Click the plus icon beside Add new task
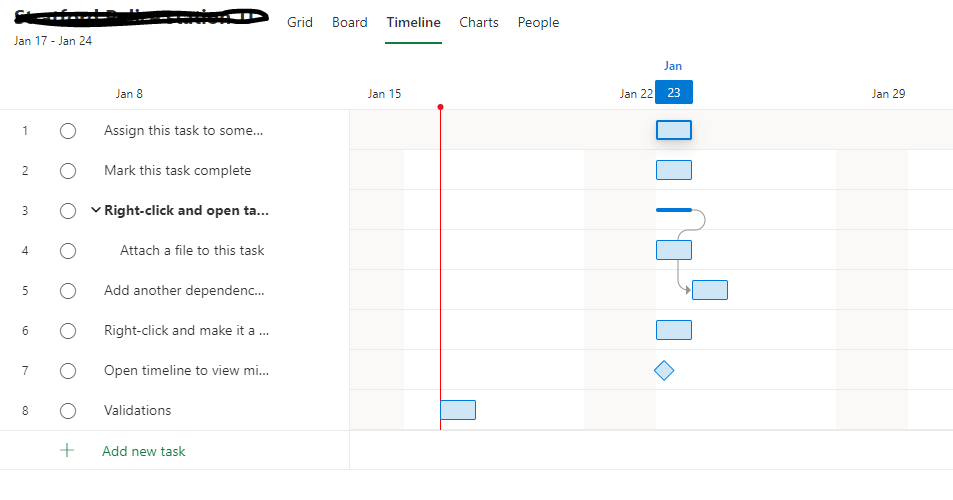 67,450
